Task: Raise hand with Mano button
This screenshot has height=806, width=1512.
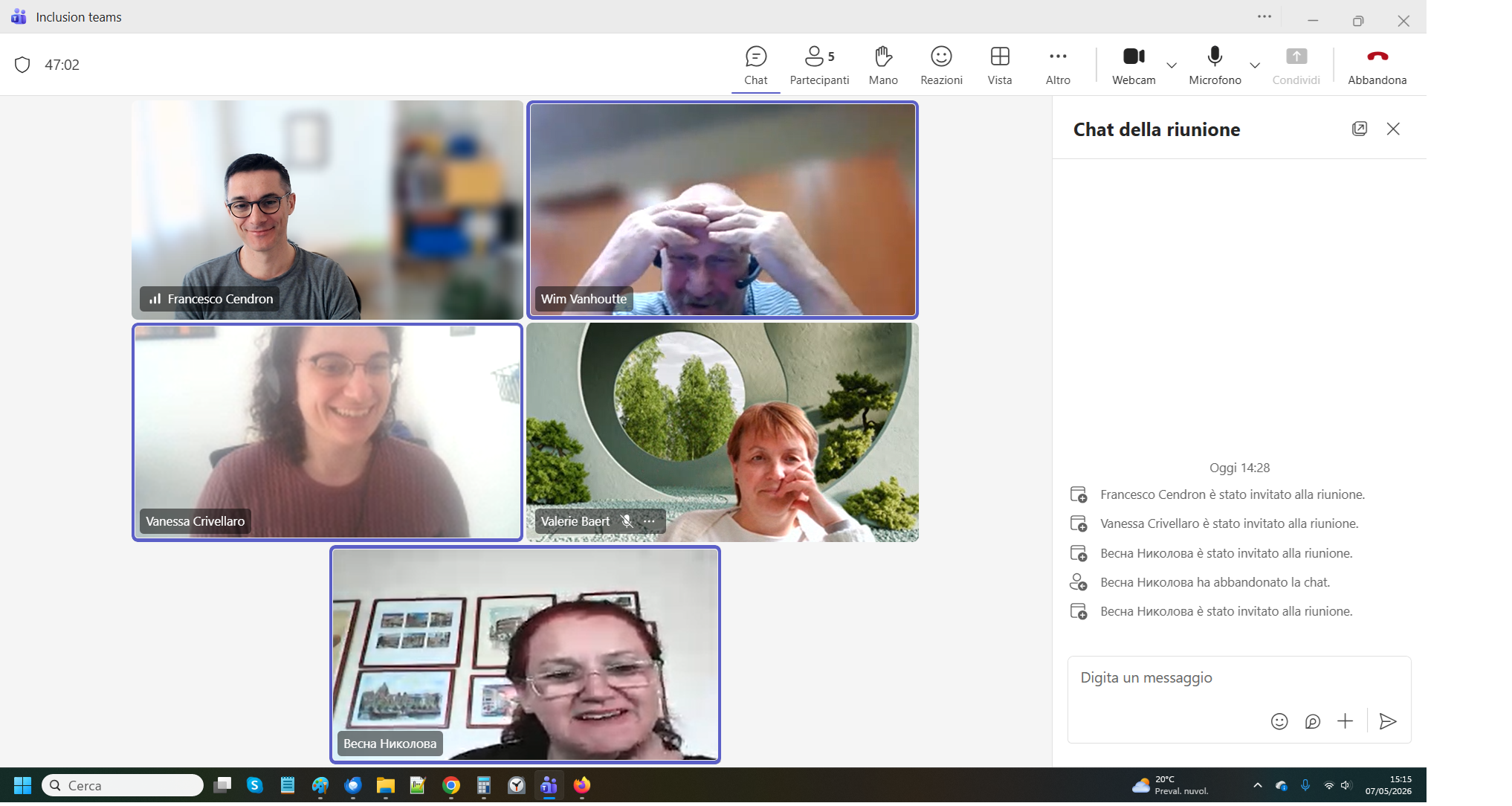Action: tap(883, 65)
